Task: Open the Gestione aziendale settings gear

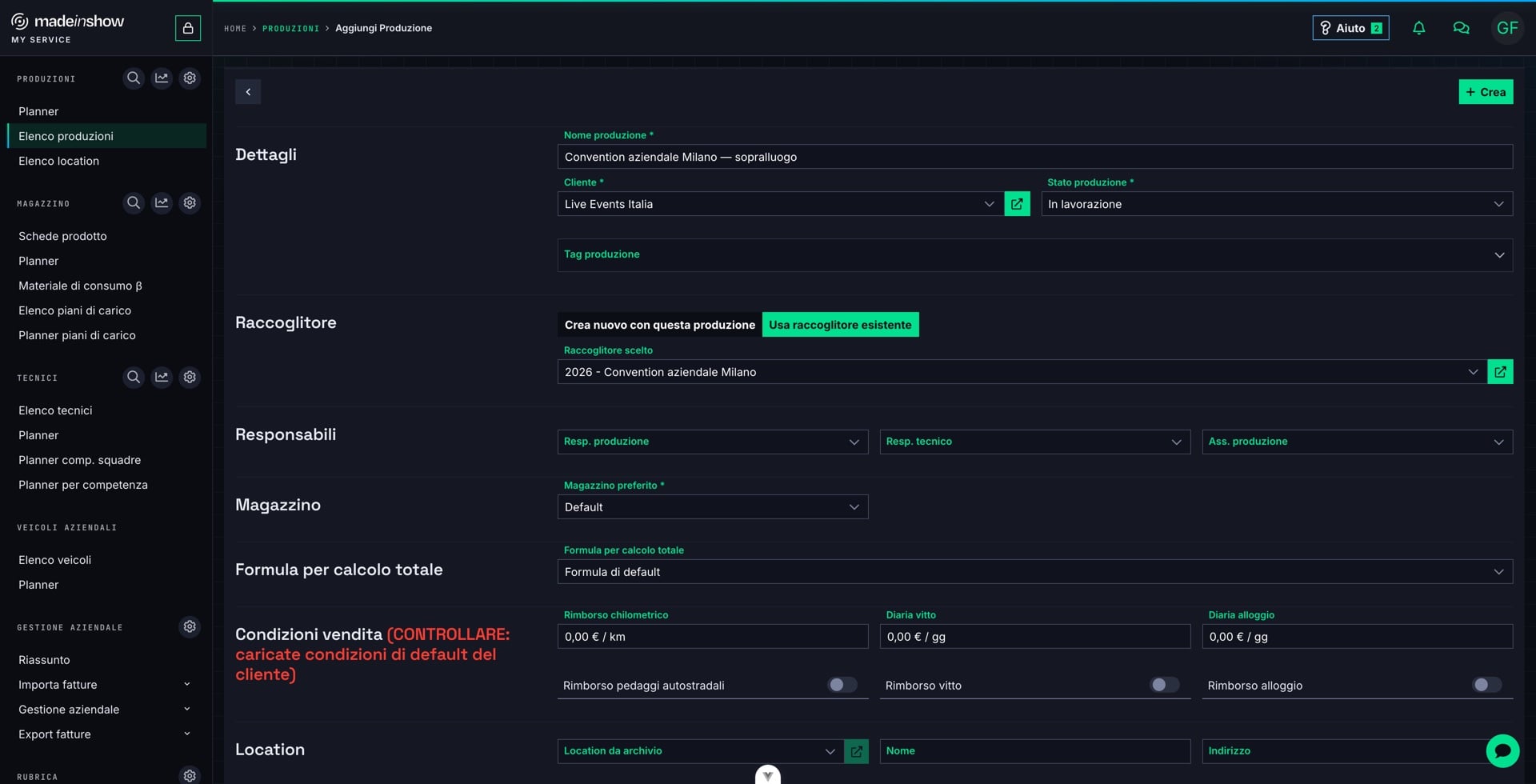Action: [x=190, y=626]
